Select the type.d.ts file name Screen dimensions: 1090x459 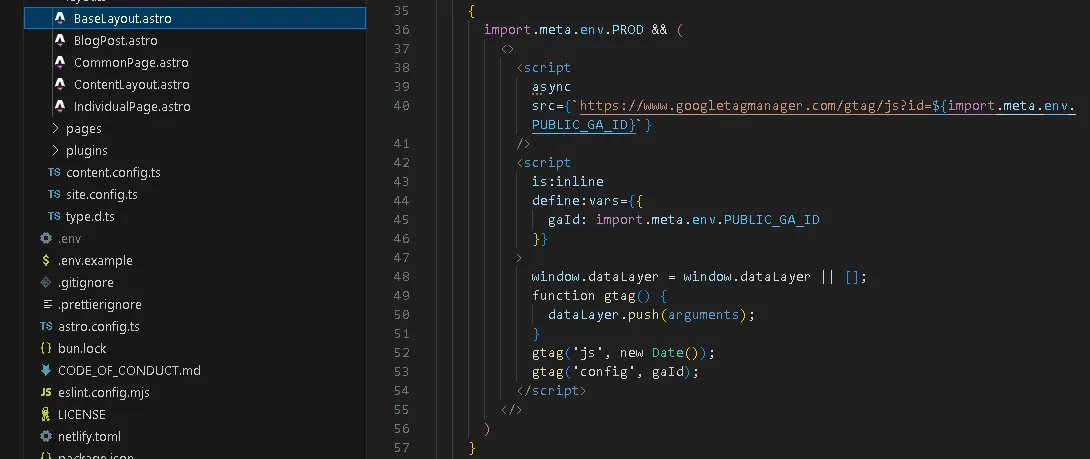pos(91,217)
